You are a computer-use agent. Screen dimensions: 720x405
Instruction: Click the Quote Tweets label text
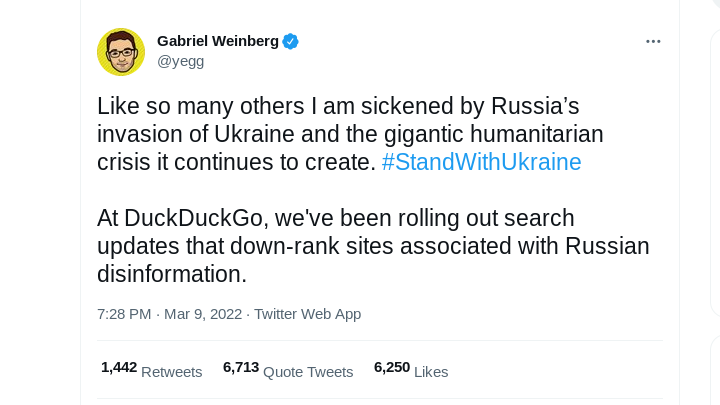pos(308,372)
